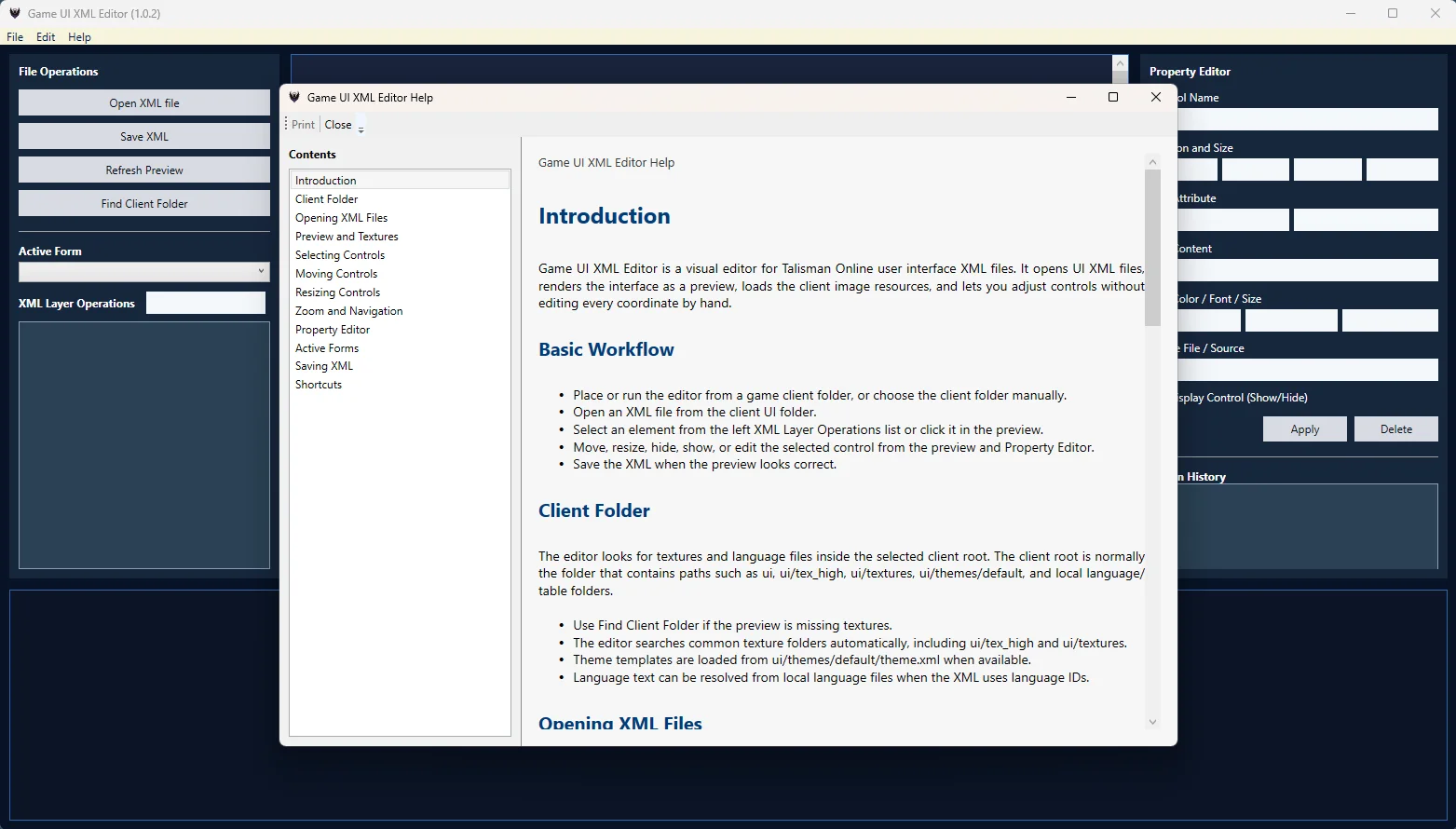Click the Help window title icon
Viewport: 1456px width, 829px height.
click(294, 97)
